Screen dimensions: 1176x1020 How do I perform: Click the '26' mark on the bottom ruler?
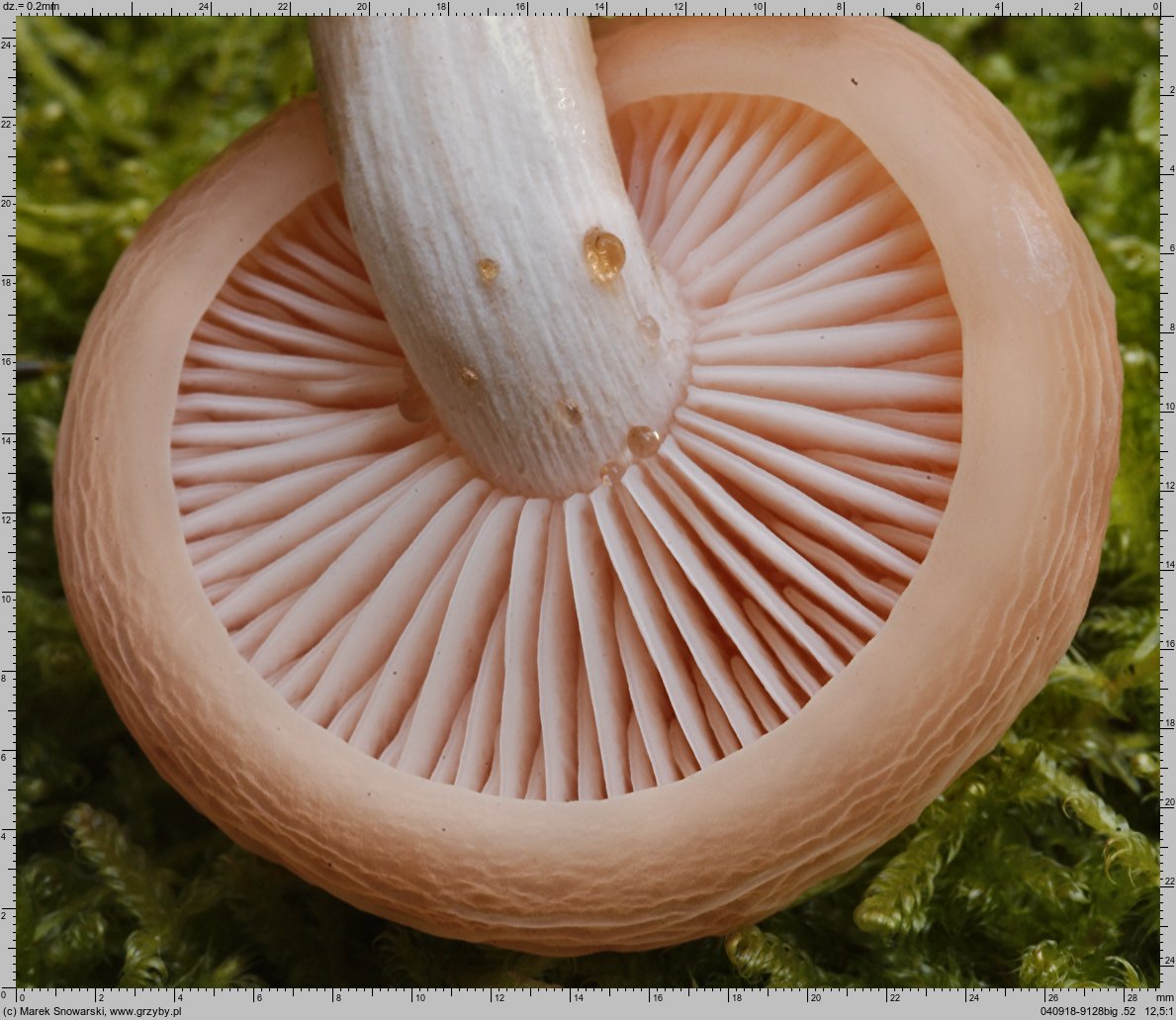click(x=1053, y=998)
